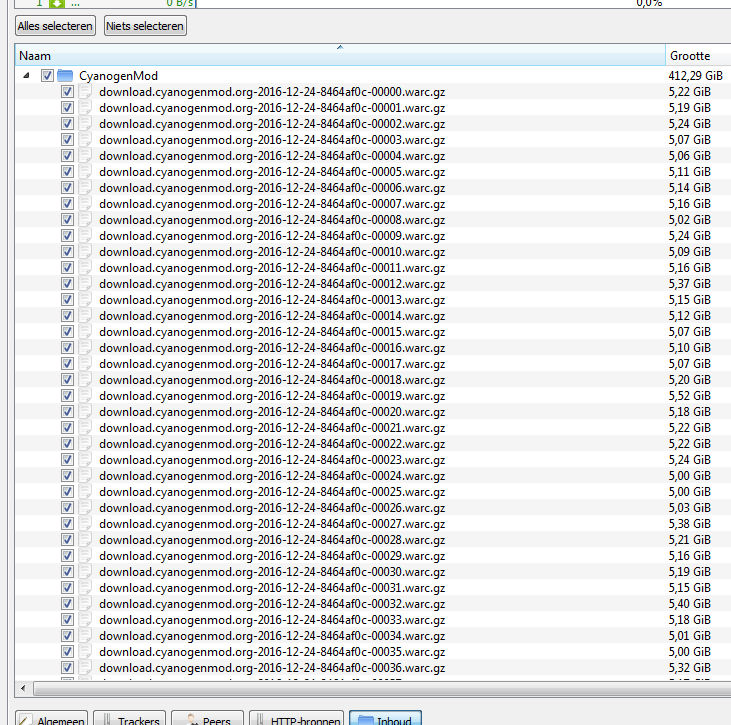
Task: Click the green download status icon
Action: coord(57,3)
